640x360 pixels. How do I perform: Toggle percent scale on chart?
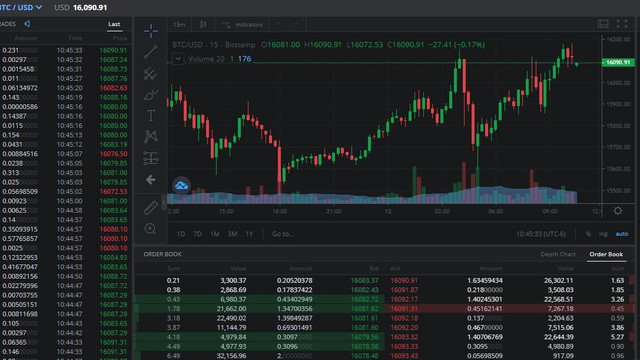(588, 234)
